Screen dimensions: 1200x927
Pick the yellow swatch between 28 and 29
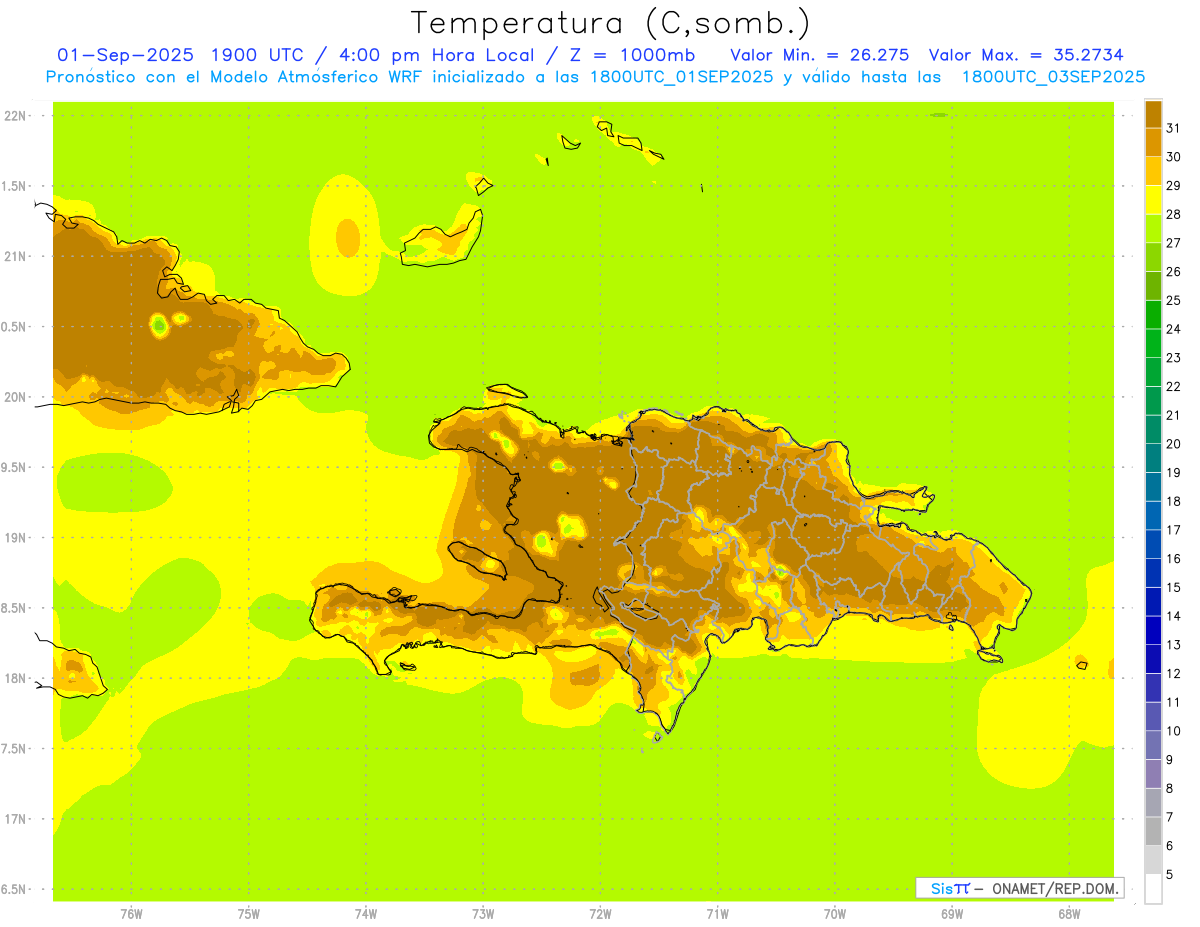(x=1153, y=200)
